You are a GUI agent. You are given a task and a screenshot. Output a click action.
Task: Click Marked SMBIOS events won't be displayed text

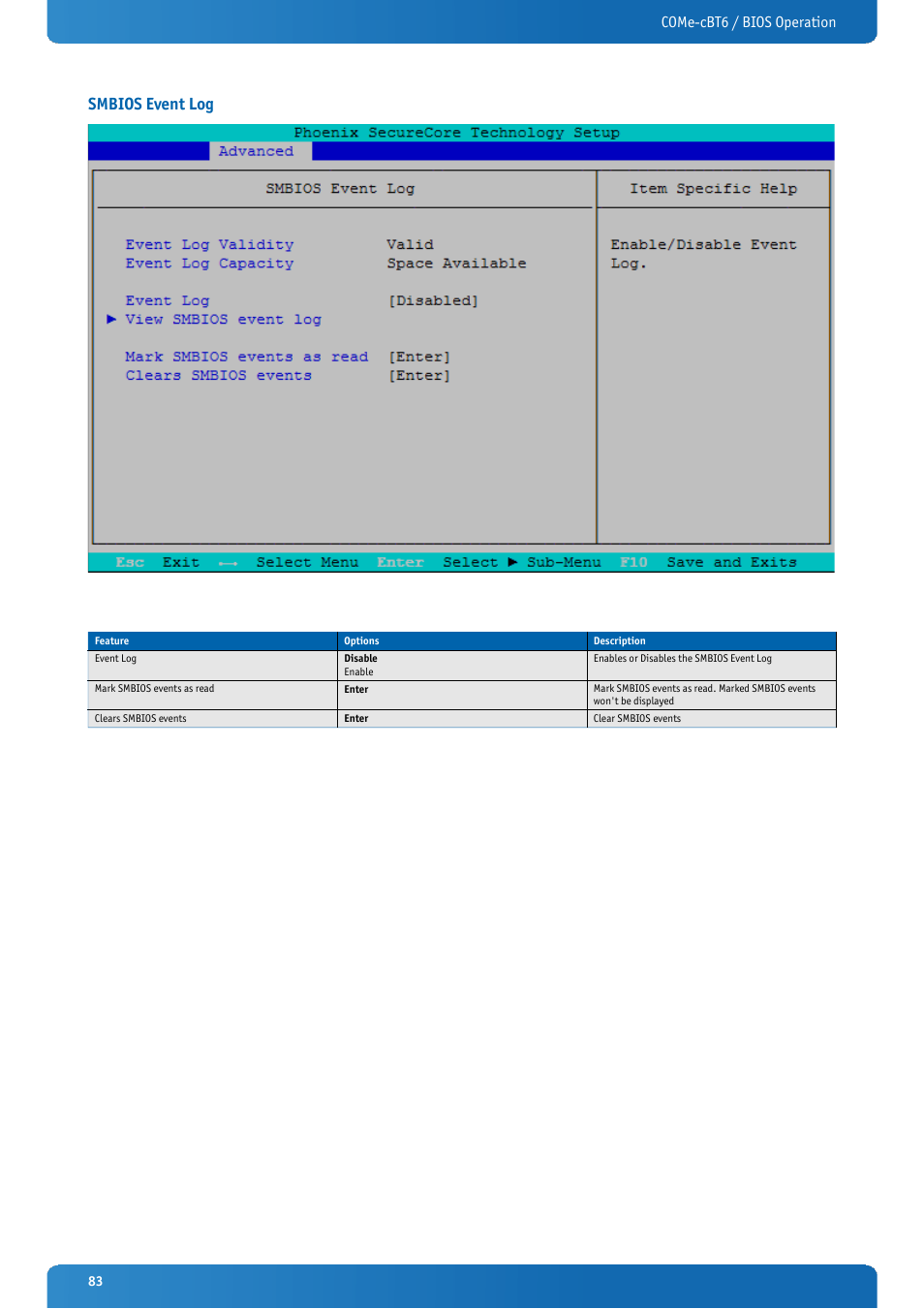[x=704, y=695]
